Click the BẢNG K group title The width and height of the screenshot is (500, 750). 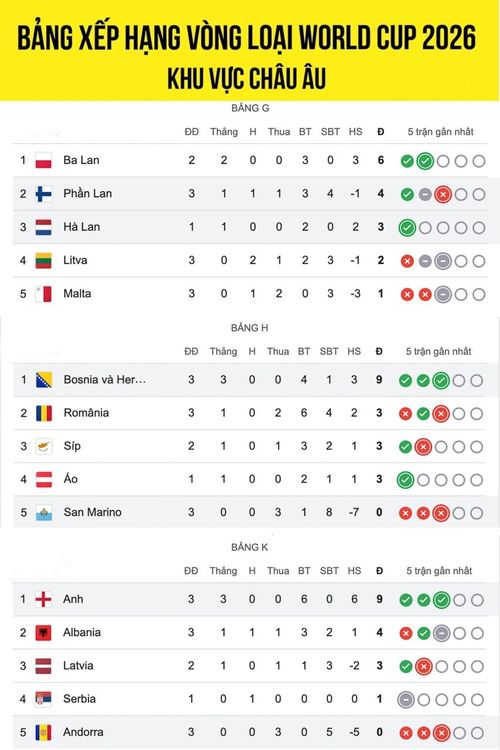pos(250,547)
